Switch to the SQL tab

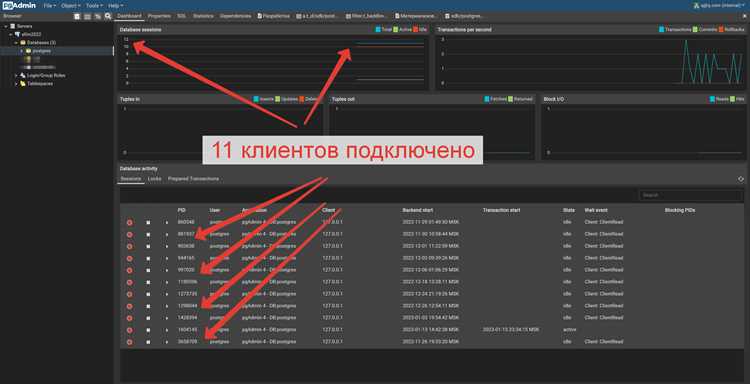pos(181,16)
